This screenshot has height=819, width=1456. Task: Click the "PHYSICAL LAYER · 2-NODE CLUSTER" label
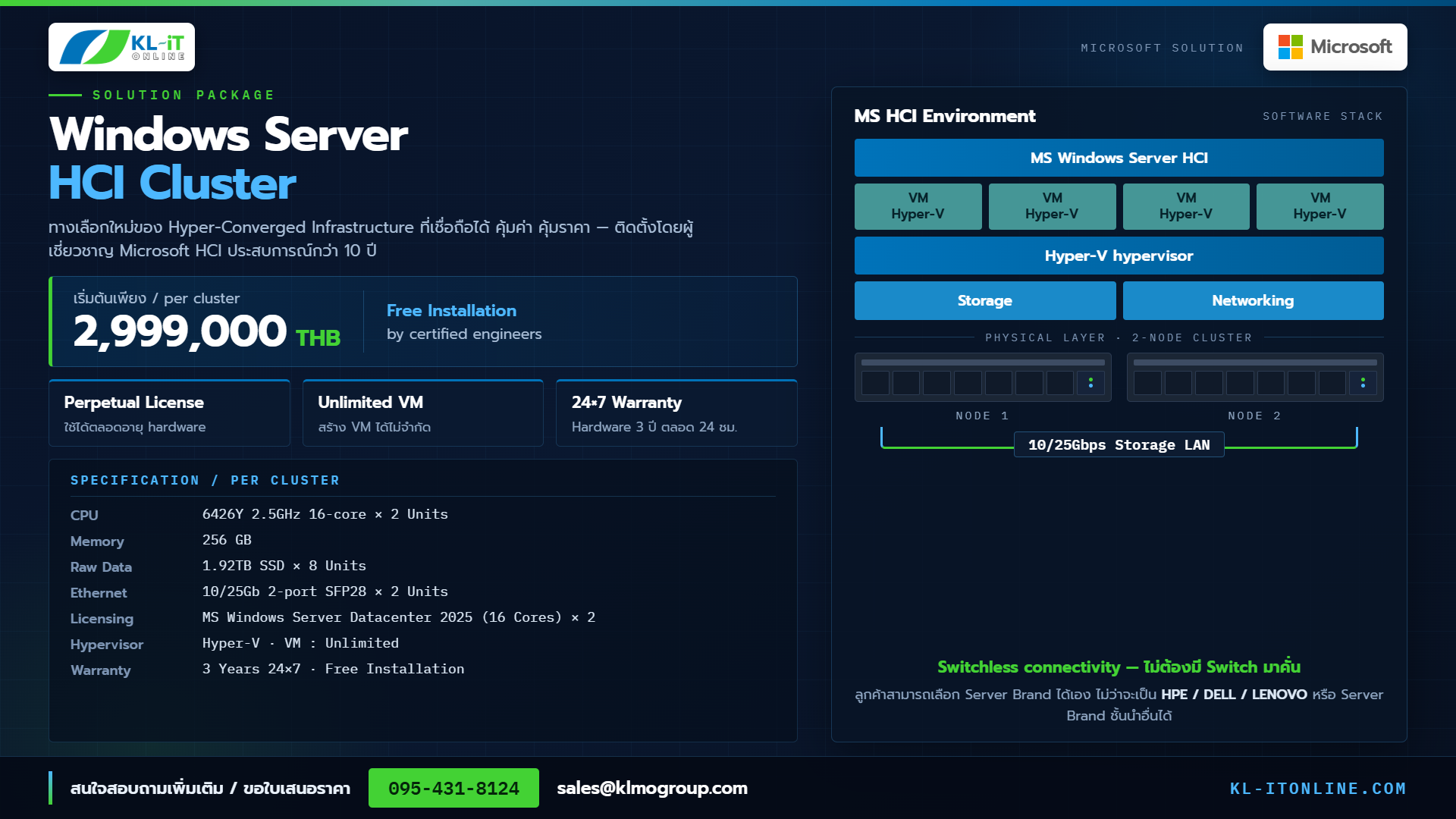pyautogui.click(x=1119, y=337)
